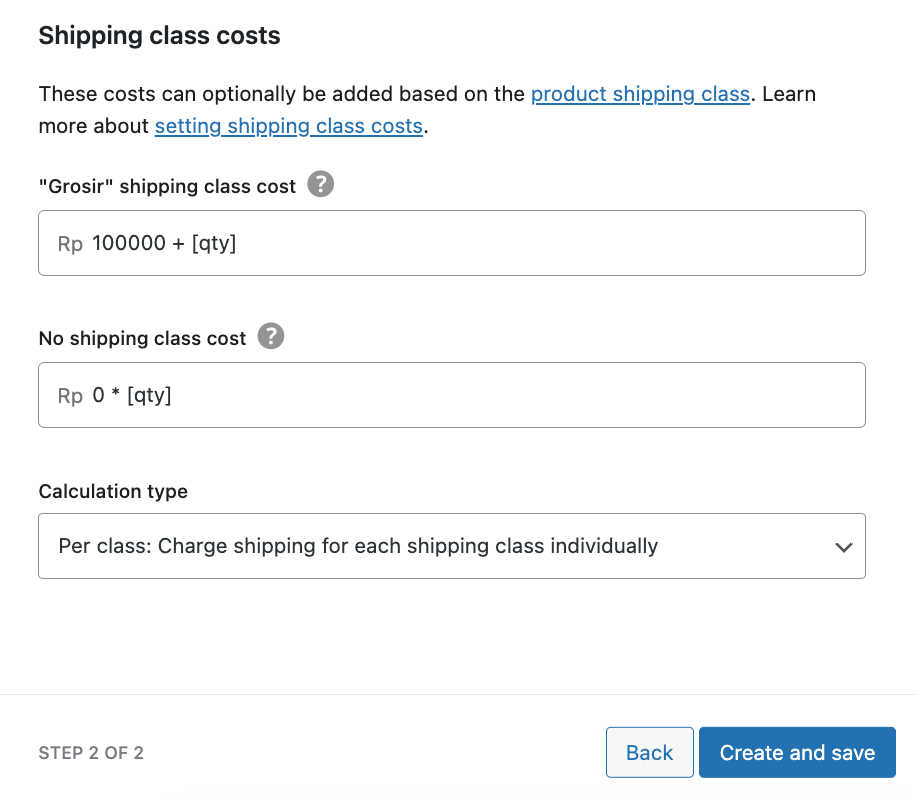The height and width of the screenshot is (802, 916).
Task: Go back using the Back button
Action: (649, 752)
